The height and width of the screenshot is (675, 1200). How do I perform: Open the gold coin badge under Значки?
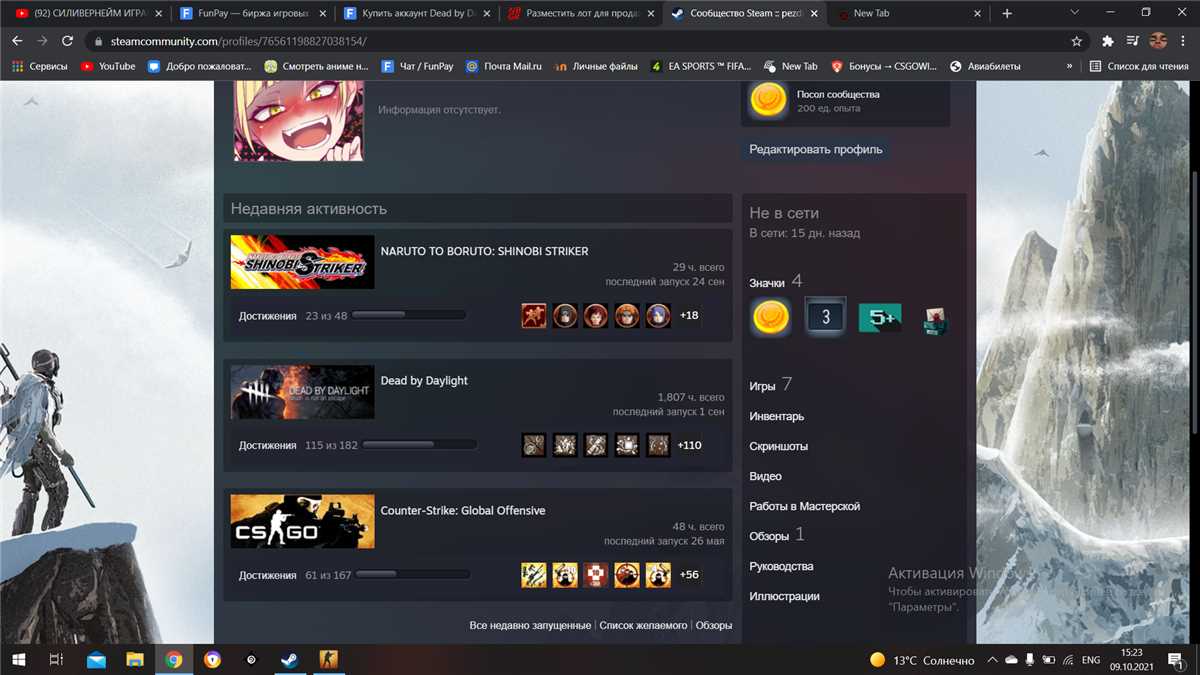point(770,318)
